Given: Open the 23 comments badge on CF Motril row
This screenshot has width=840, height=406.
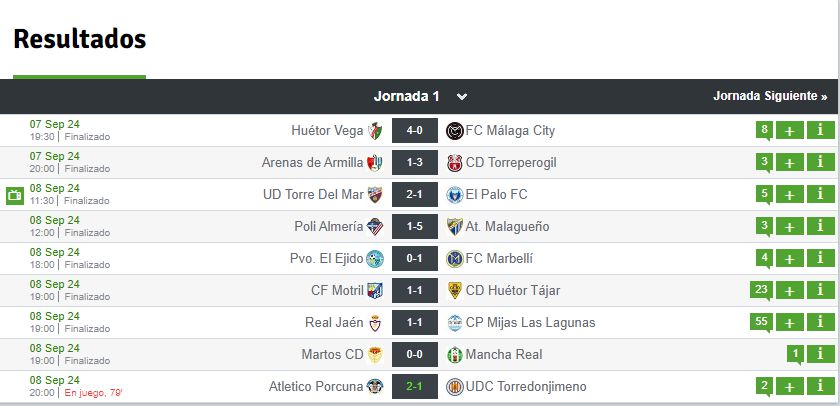Looking at the screenshot, I should pyautogui.click(x=763, y=289).
